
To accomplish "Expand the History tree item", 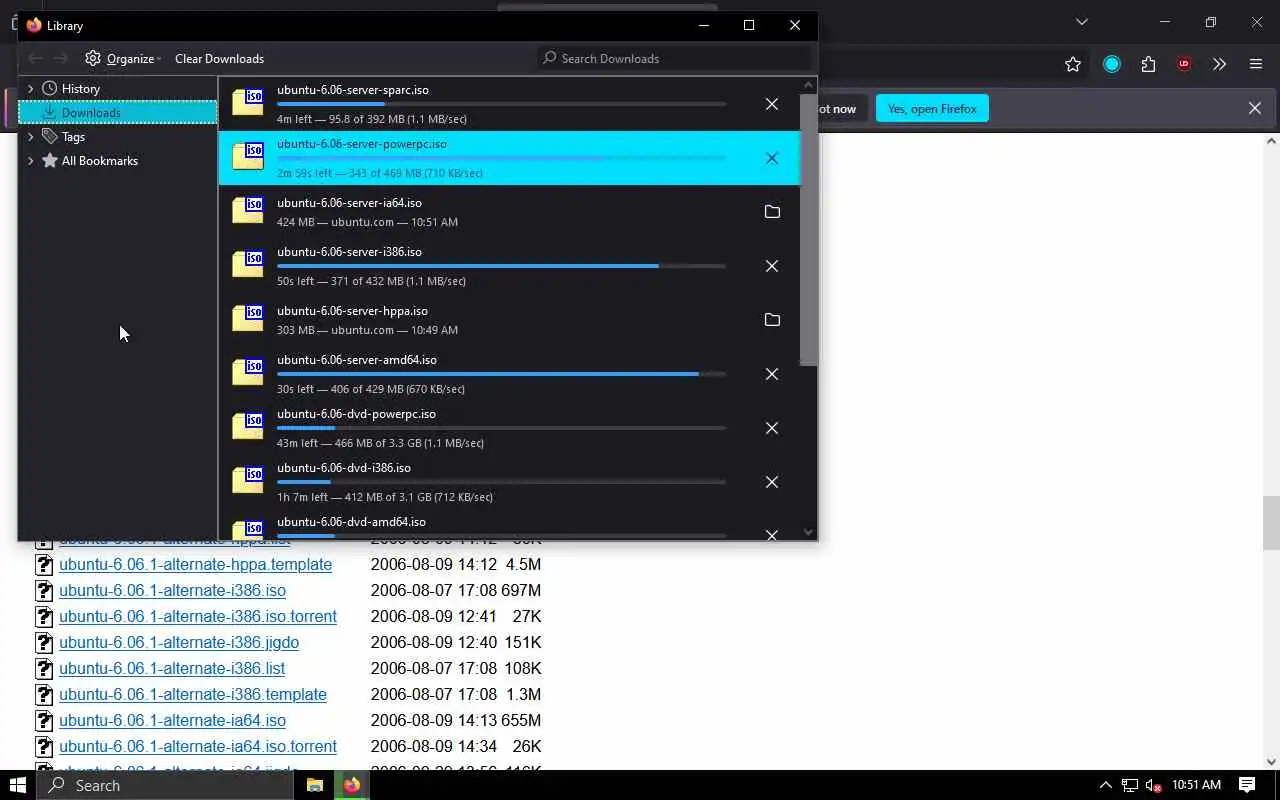I will (30, 88).
